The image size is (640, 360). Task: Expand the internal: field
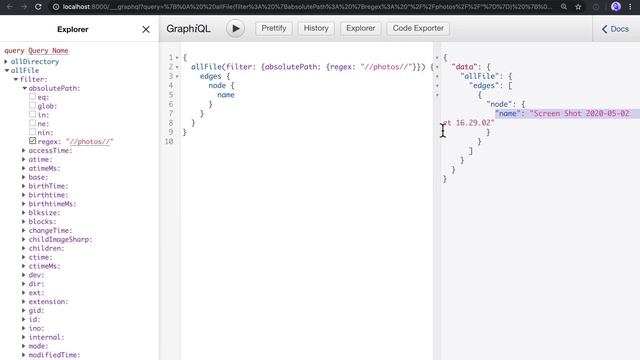click(x=24, y=337)
